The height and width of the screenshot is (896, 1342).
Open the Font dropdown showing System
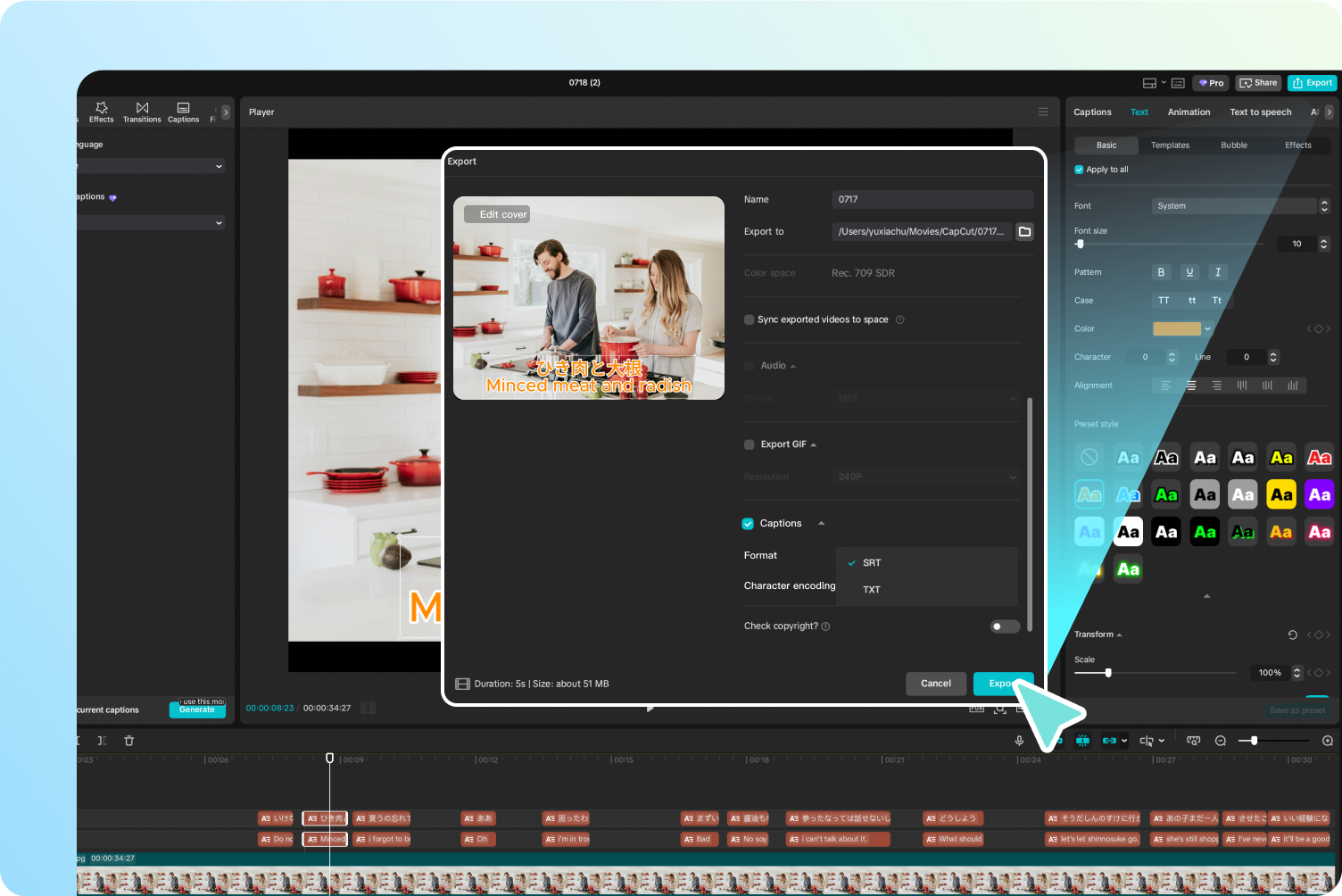point(1236,205)
